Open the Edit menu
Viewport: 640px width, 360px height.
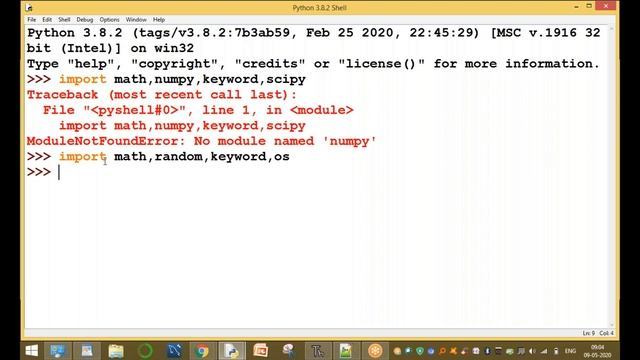tap(47, 20)
